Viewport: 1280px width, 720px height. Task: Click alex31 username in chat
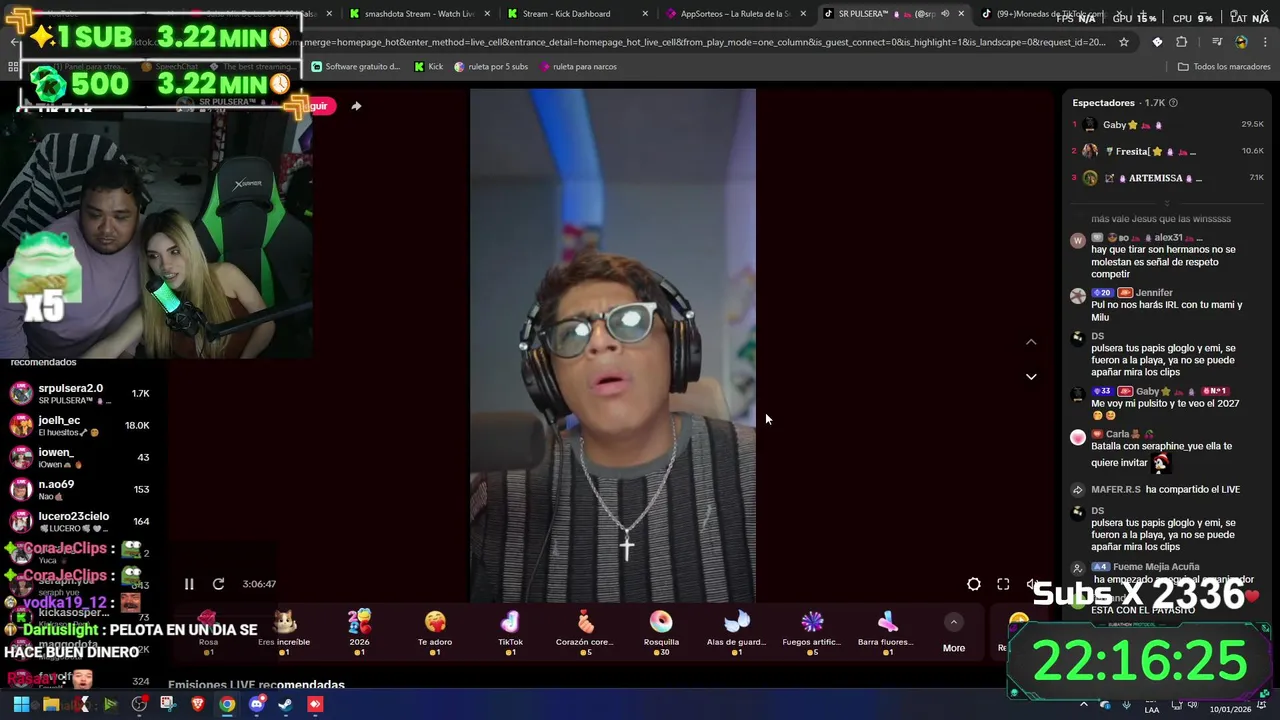(1168, 238)
